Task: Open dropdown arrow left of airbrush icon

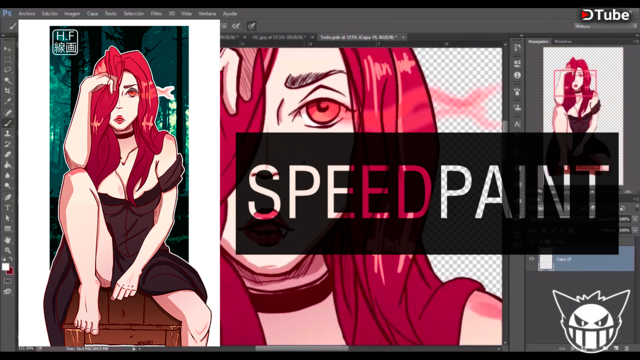Action: (224, 26)
